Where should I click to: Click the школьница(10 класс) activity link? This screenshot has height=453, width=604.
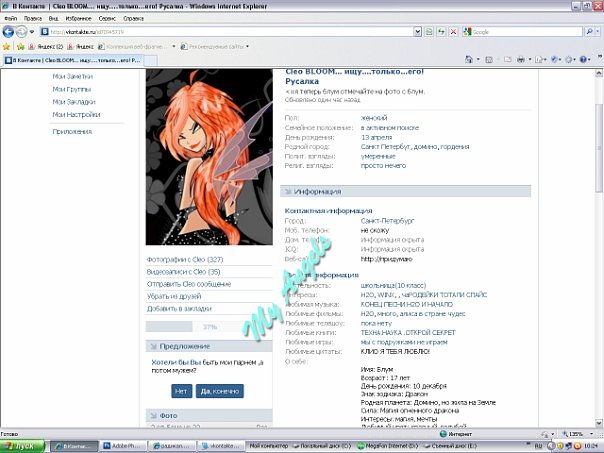click(x=393, y=285)
